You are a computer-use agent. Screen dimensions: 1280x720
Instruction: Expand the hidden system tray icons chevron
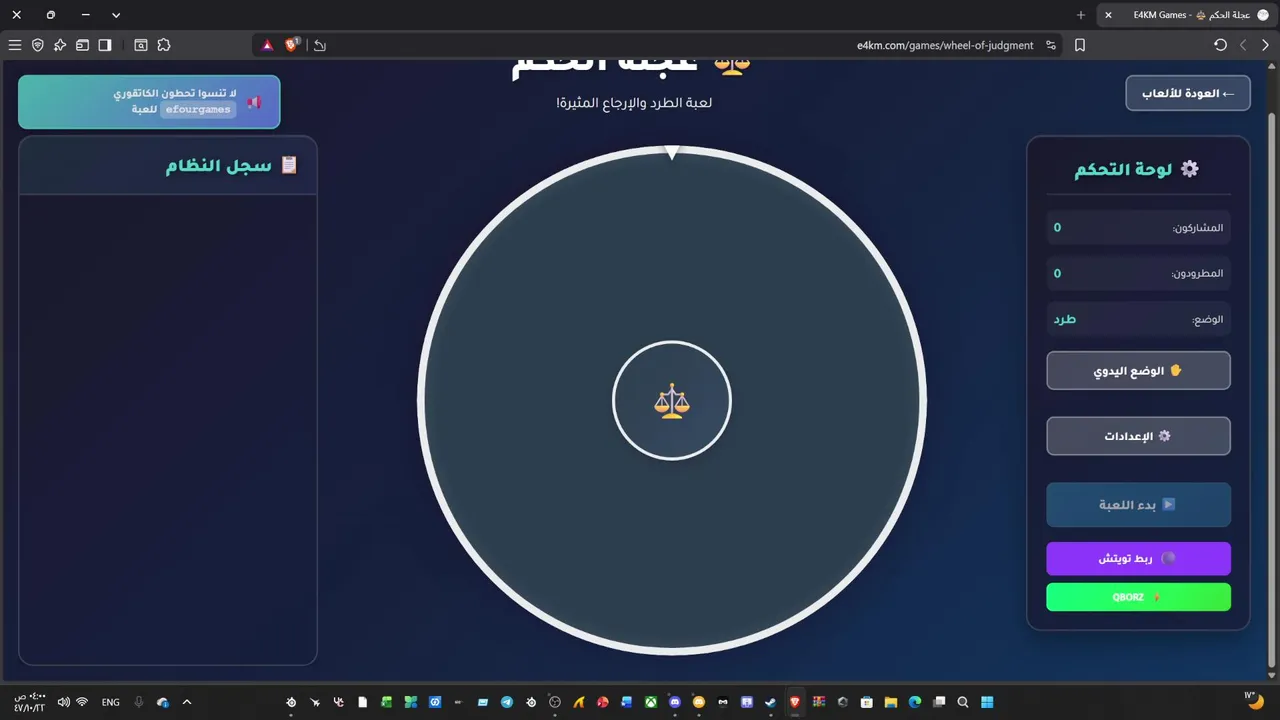187,702
